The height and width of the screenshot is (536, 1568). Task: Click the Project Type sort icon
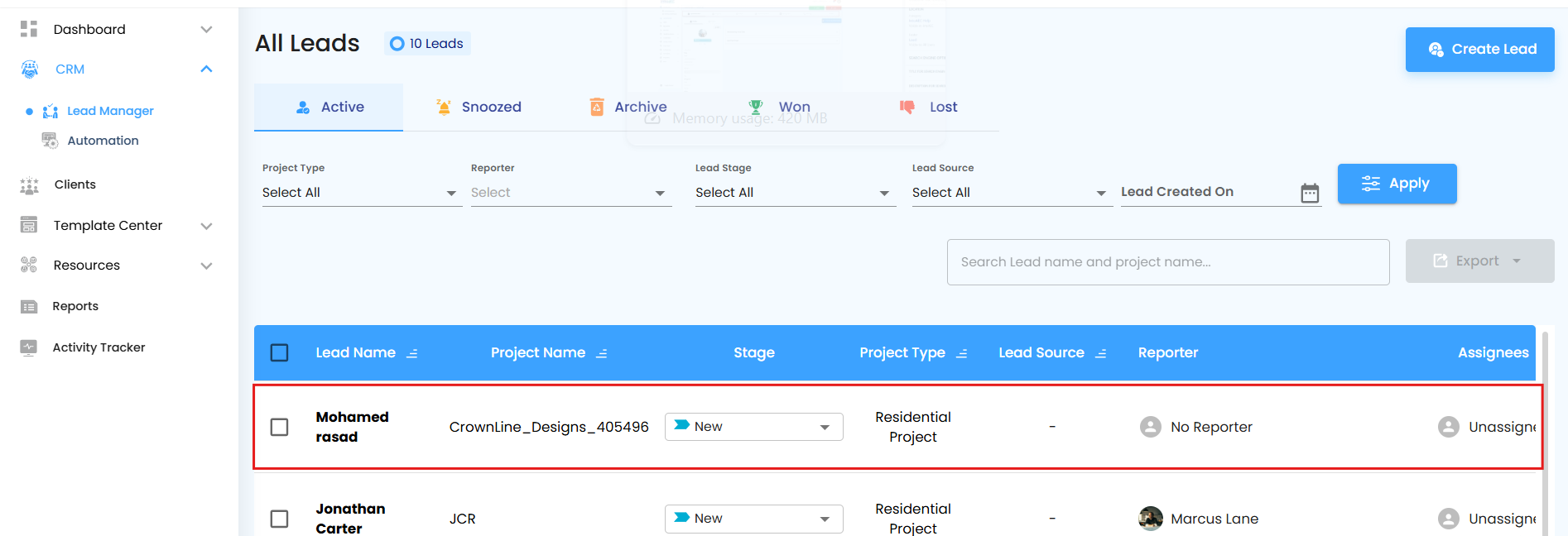(x=961, y=353)
